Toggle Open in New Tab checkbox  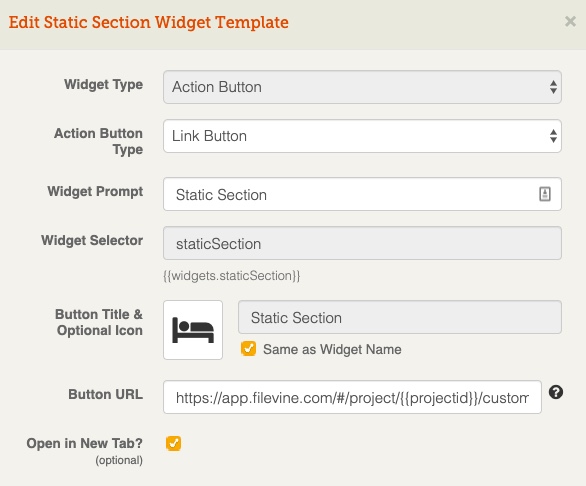(173, 443)
